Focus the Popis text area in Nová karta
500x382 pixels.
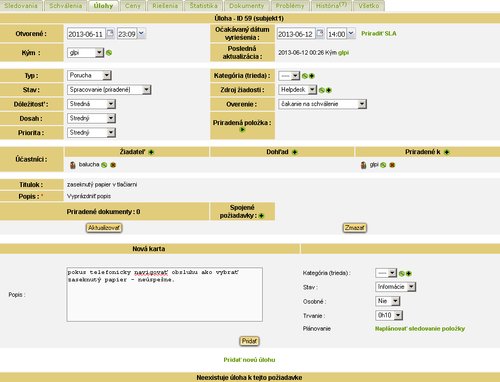coord(165,294)
